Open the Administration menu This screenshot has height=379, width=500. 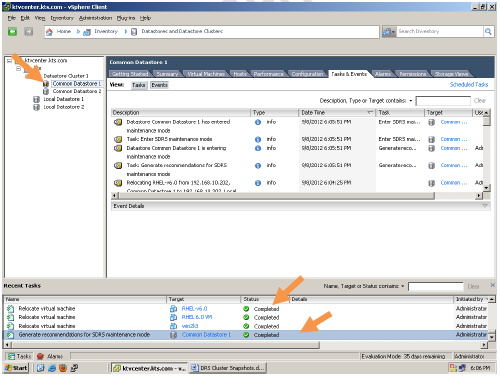click(x=95, y=18)
